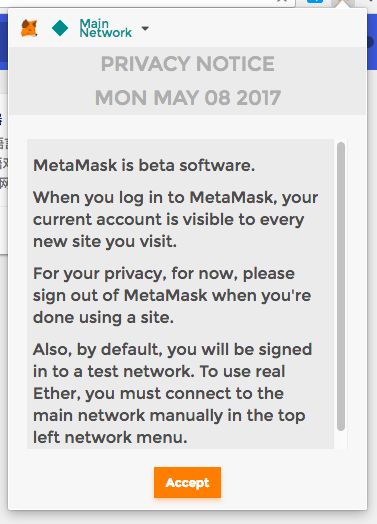The width and height of the screenshot is (377, 524).
Task: Click the 'MetaMask is beta software' sentence
Action: coord(144,165)
